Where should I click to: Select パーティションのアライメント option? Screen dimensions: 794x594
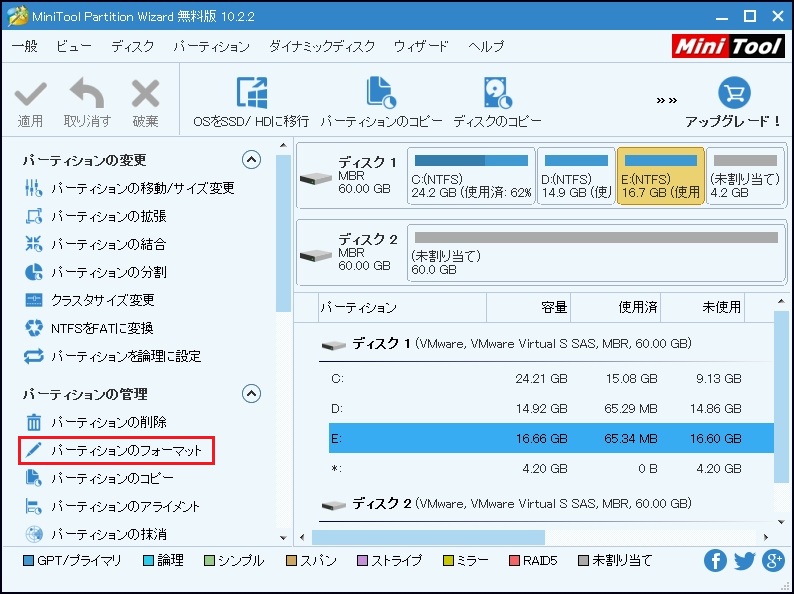point(112,506)
